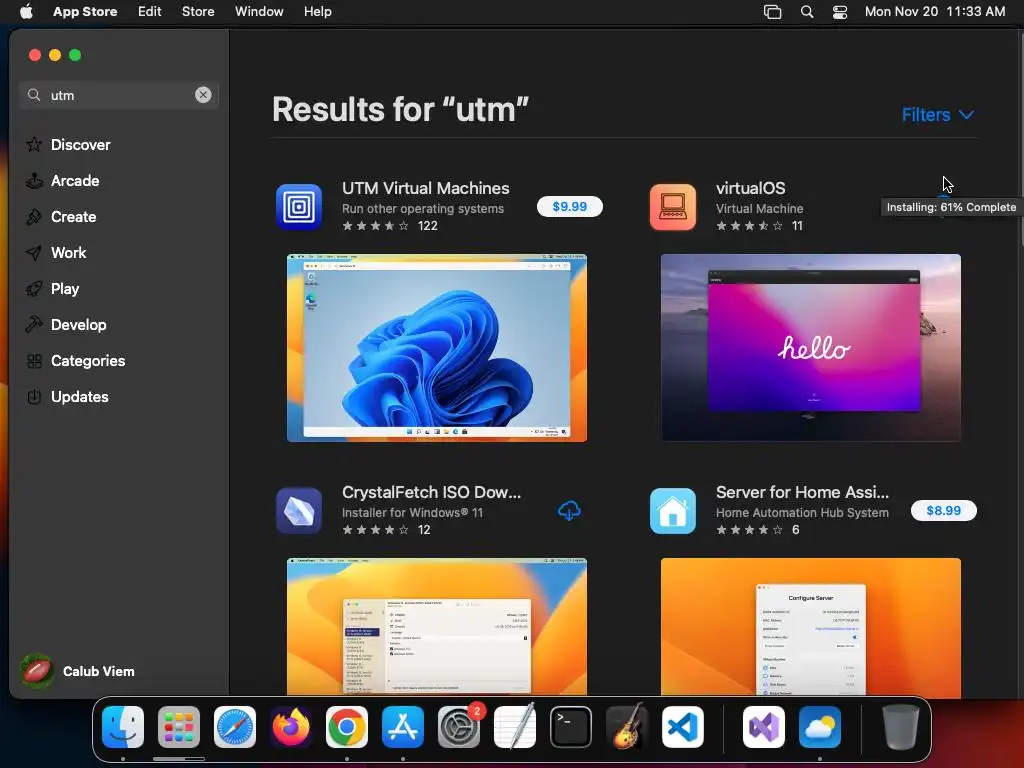Screen dimensions: 1024x768
Task: Open Server for Home Assi... title
Action: click(x=802, y=492)
